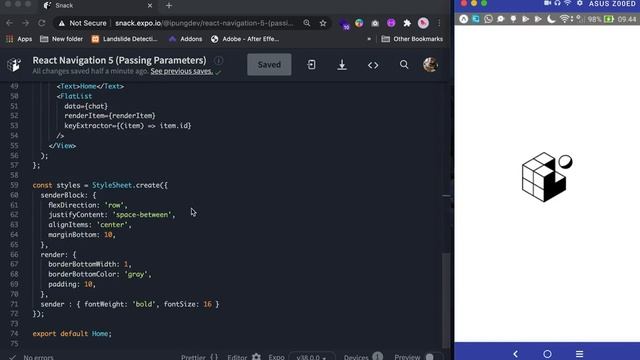Click the Not Secure site warning

pos(82,23)
